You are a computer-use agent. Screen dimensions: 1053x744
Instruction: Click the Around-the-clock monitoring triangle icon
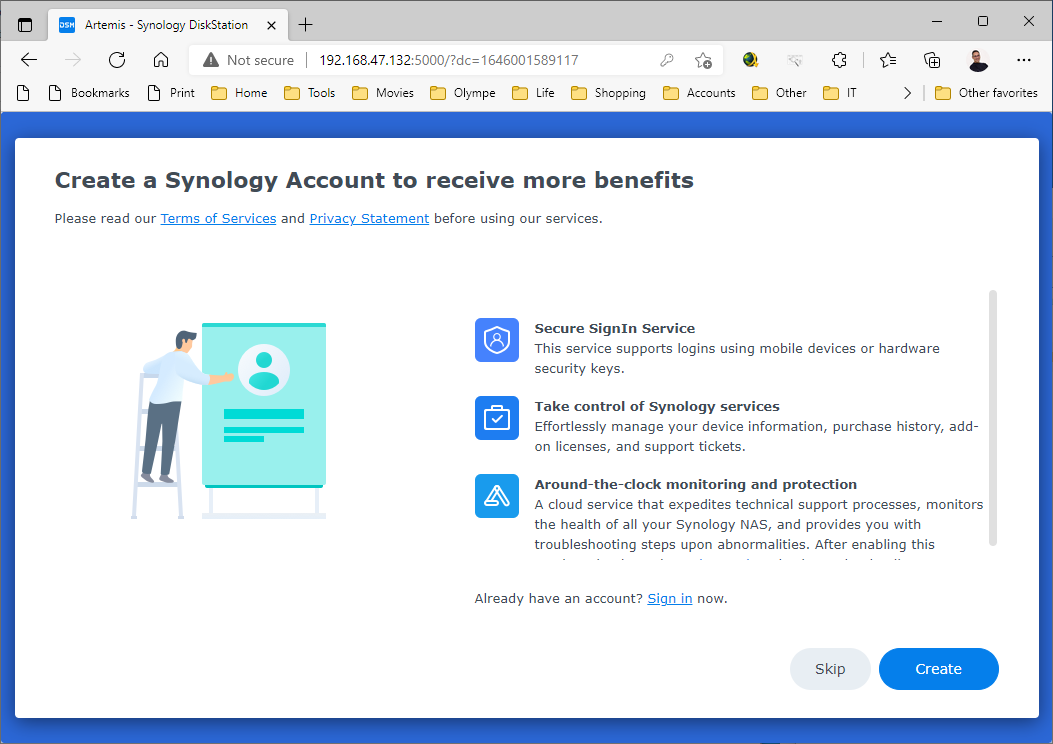497,496
